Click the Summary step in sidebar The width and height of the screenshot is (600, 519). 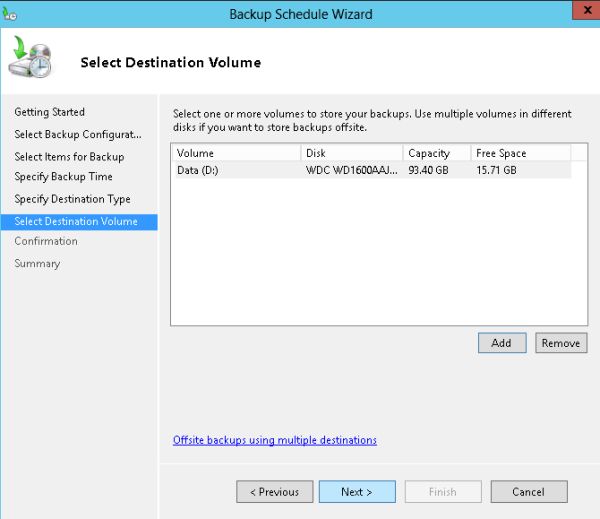(x=37, y=263)
